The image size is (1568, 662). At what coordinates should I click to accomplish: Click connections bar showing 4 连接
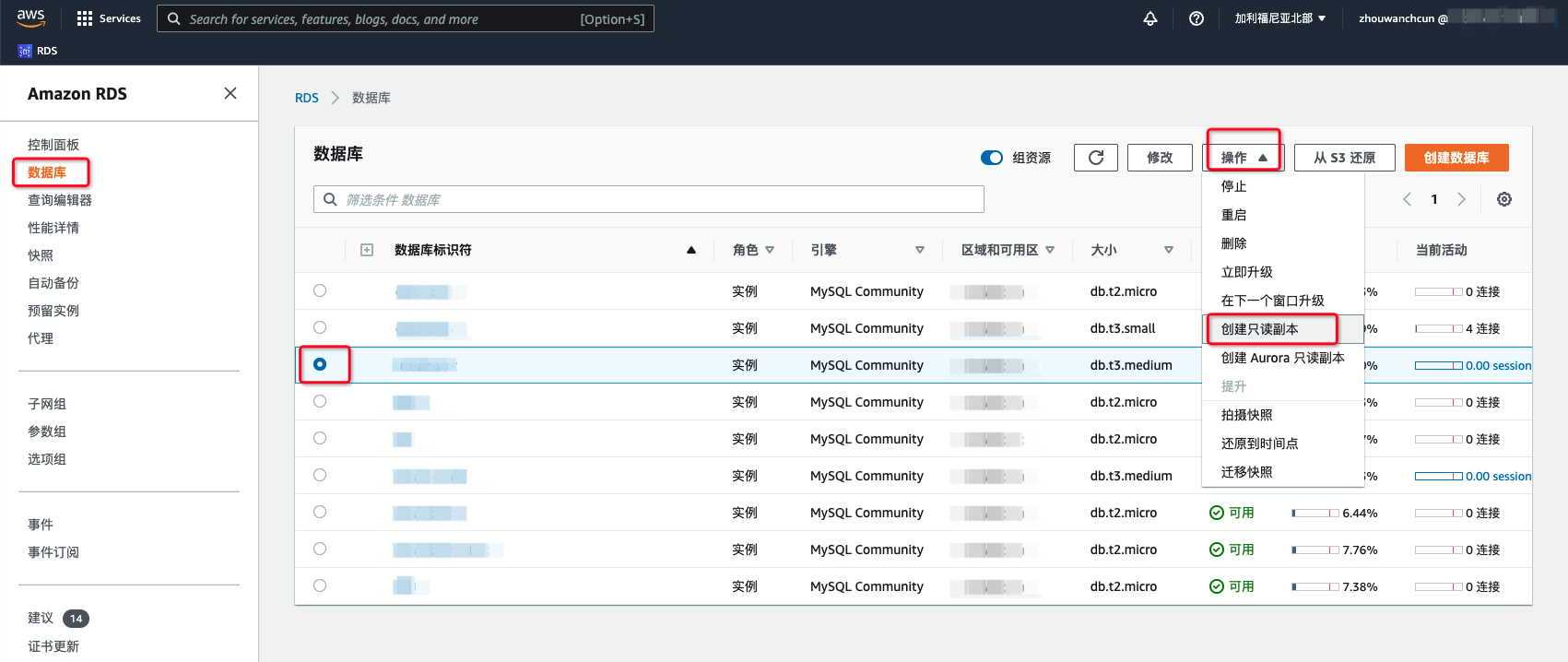tap(1439, 328)
